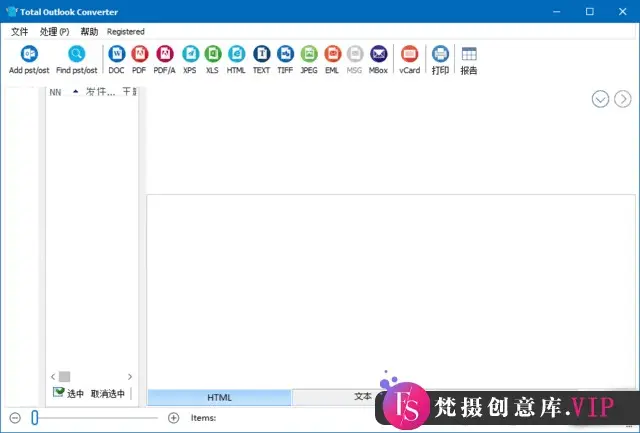
Task: Click the Registered menu label
Action: click(x=126, y=31)
